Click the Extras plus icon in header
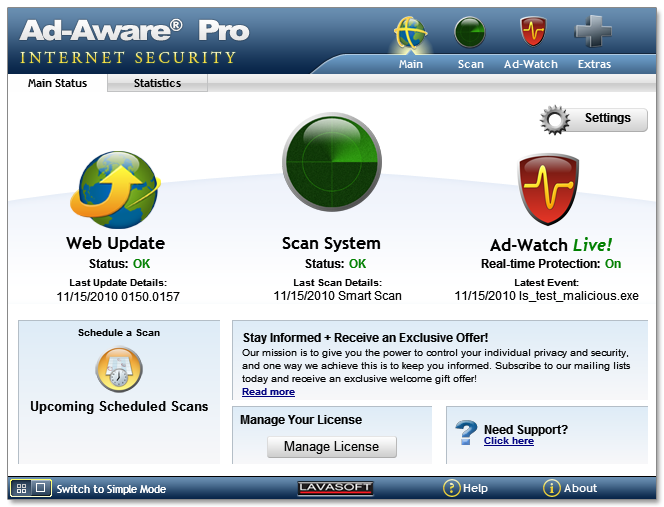This screenshot has height=507, width=664. [593, 31]
